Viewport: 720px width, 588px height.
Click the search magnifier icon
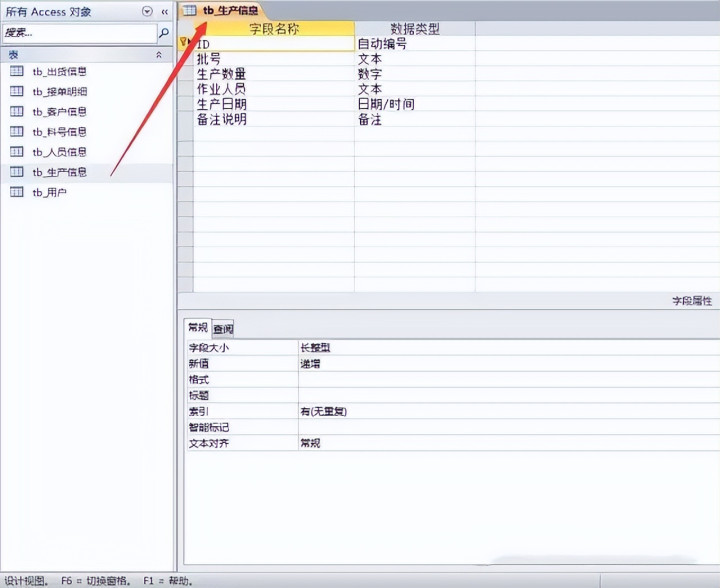(x=163, y=33)
